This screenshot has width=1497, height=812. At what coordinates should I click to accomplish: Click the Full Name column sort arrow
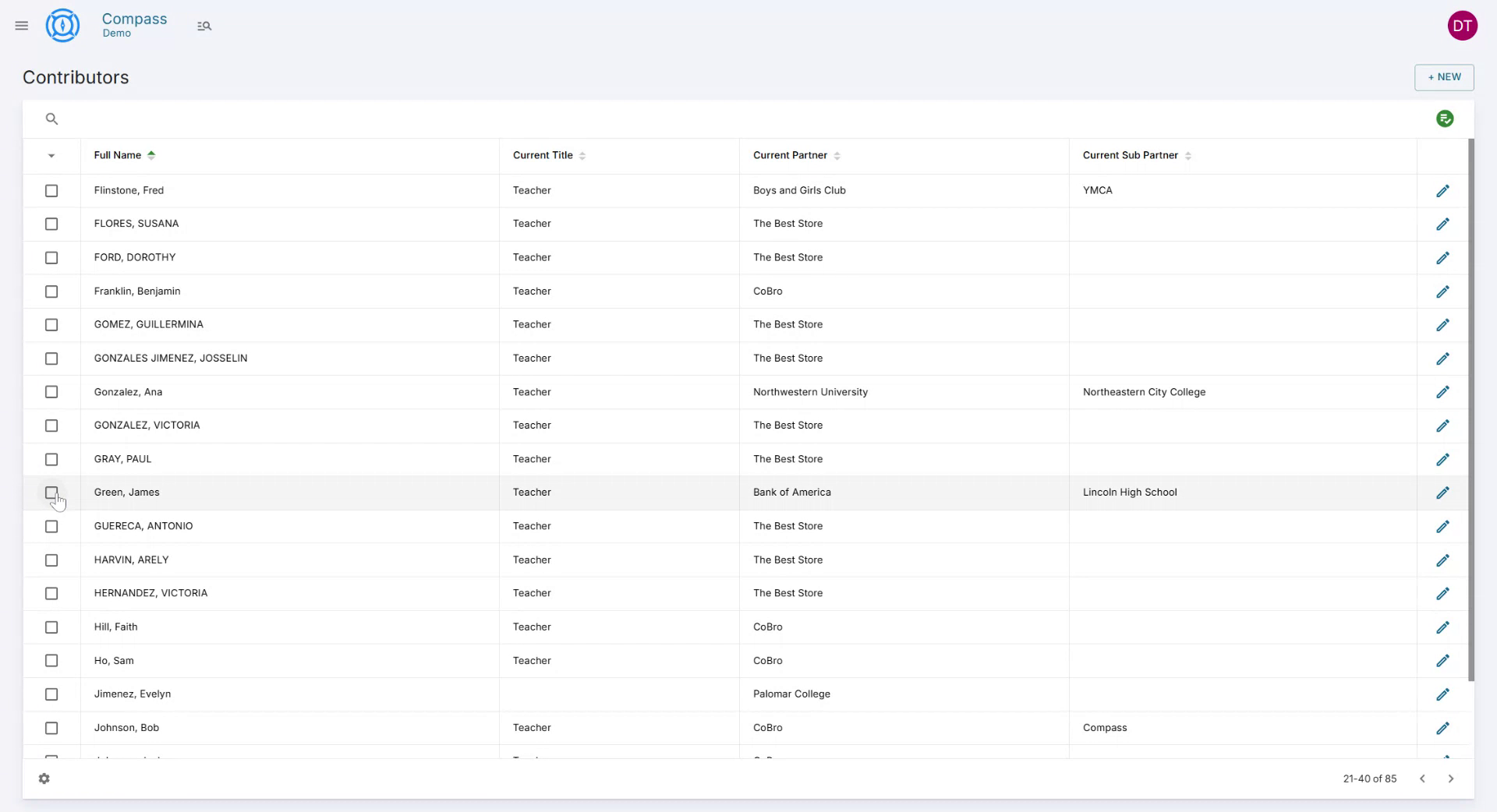(x=151, y=155)
